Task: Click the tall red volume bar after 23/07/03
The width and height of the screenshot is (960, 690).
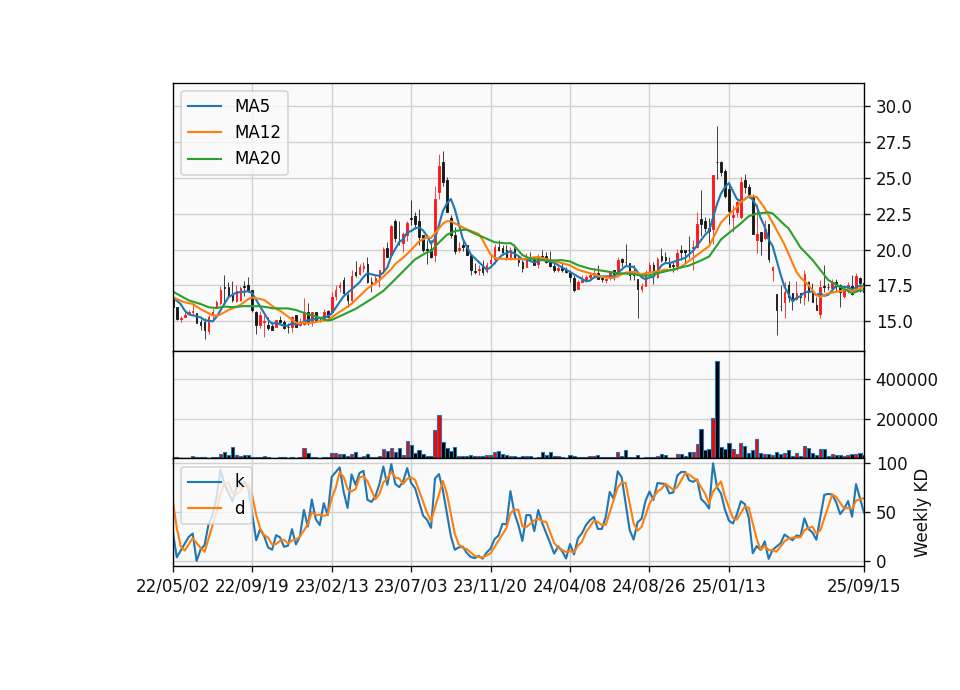Action: (x=439, y=437)
